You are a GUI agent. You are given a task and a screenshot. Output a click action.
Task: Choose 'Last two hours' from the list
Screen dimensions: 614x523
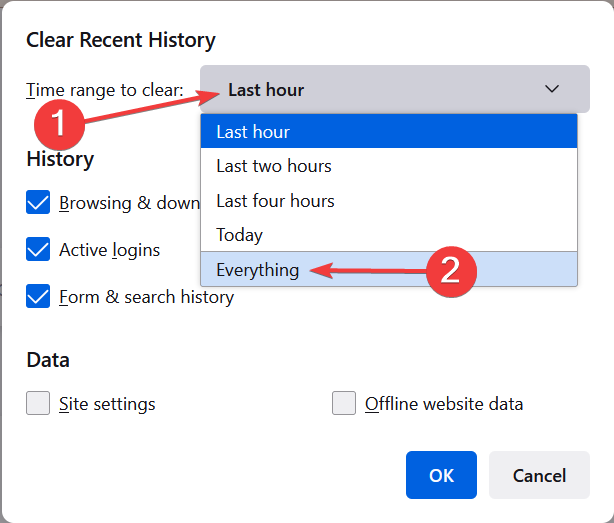click(x=388, y=166)
